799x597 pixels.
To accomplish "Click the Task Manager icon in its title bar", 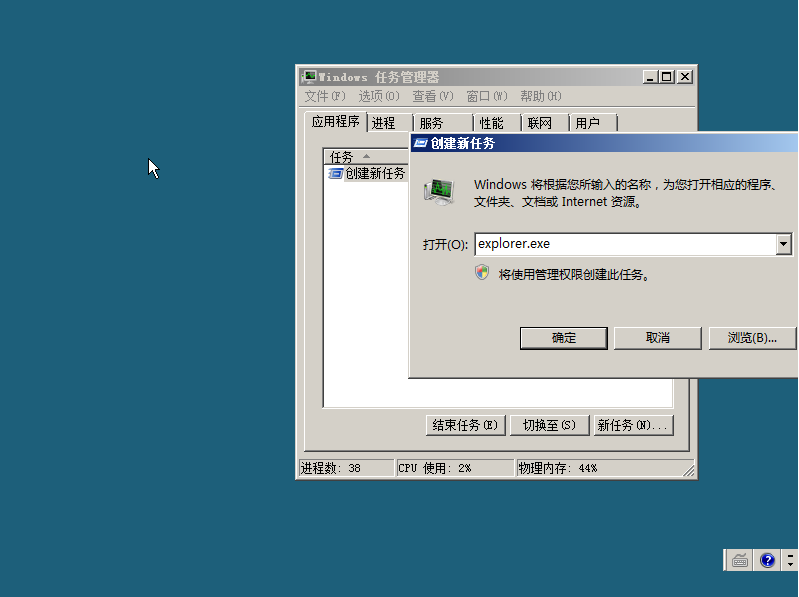I will tap(310, 77).
